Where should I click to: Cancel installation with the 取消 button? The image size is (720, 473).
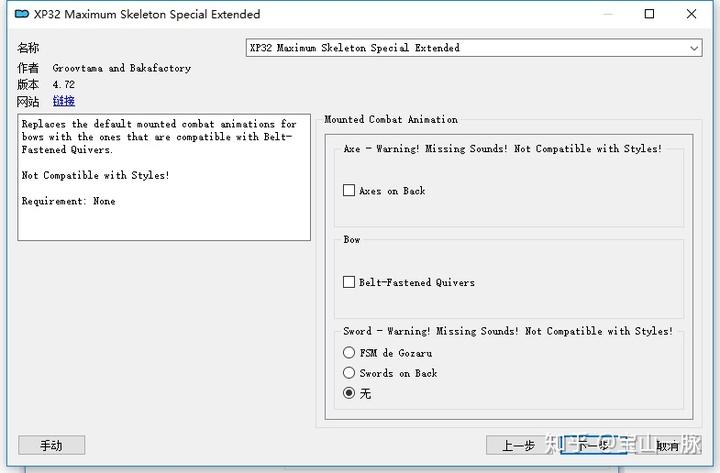coord(666,446)
